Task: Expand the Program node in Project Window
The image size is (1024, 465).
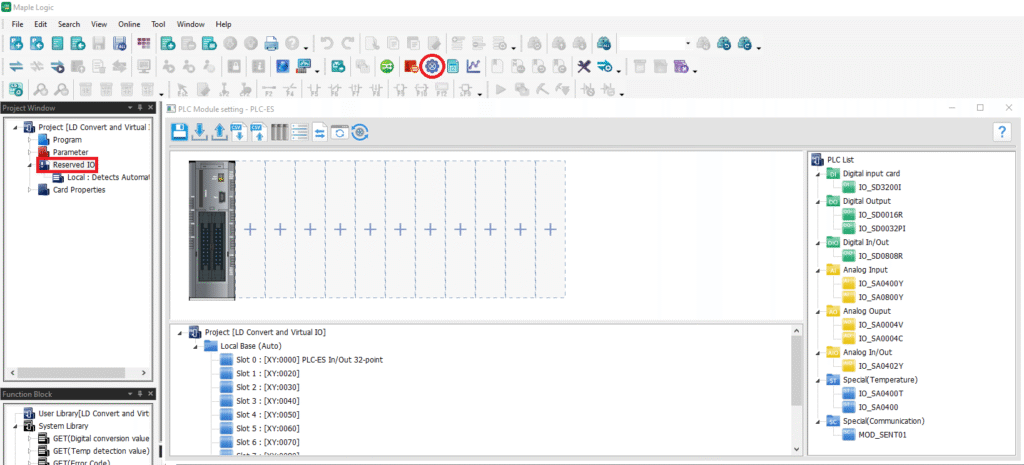Action: (29, 140)
